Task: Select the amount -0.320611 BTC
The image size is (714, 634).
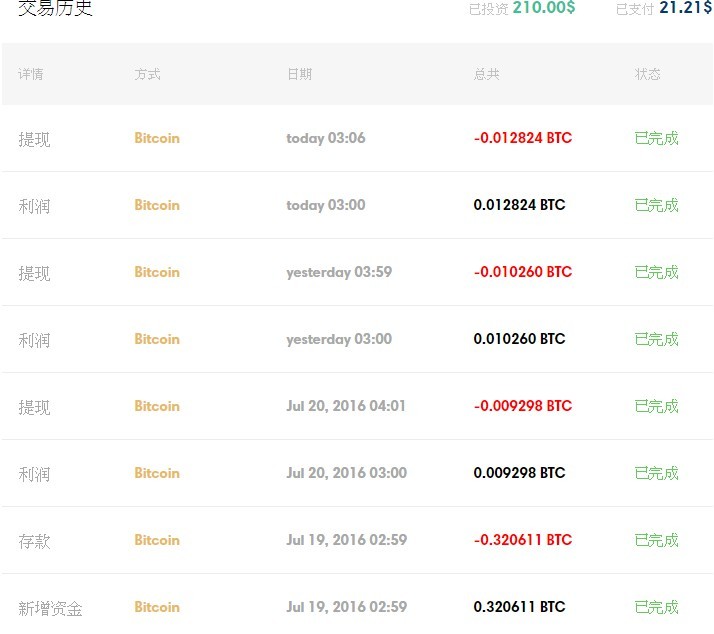Action: coord(523,539)
